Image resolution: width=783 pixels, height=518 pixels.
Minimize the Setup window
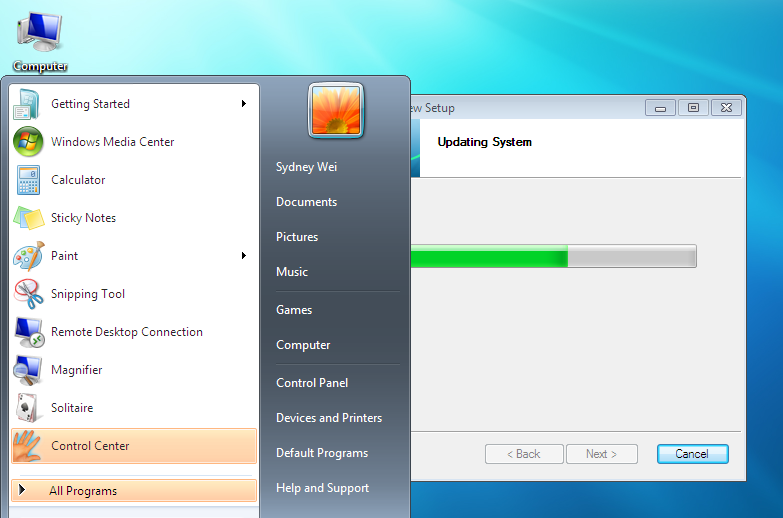pos(660,107)
